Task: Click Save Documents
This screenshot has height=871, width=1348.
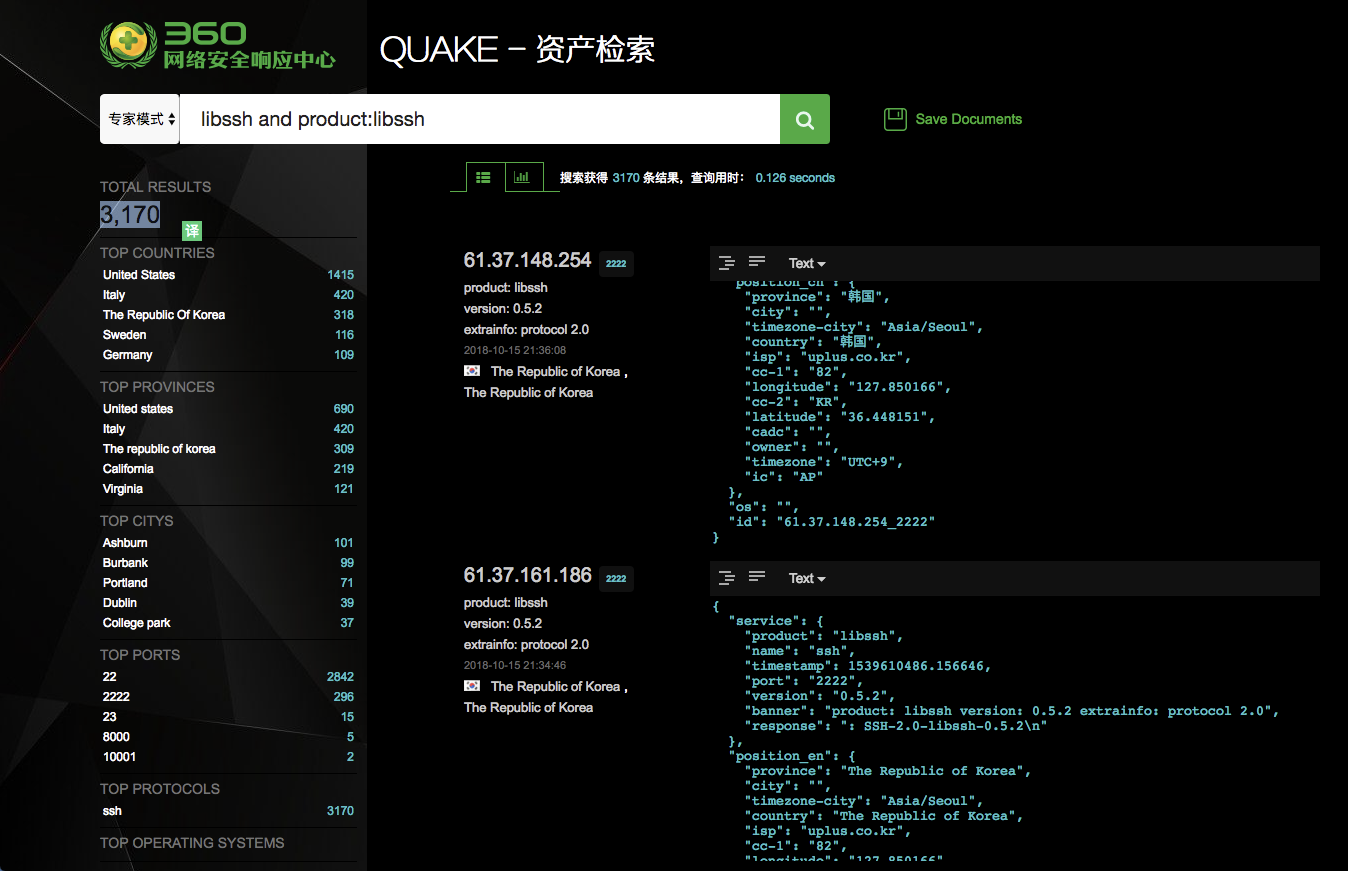Action: coord(953,119)
